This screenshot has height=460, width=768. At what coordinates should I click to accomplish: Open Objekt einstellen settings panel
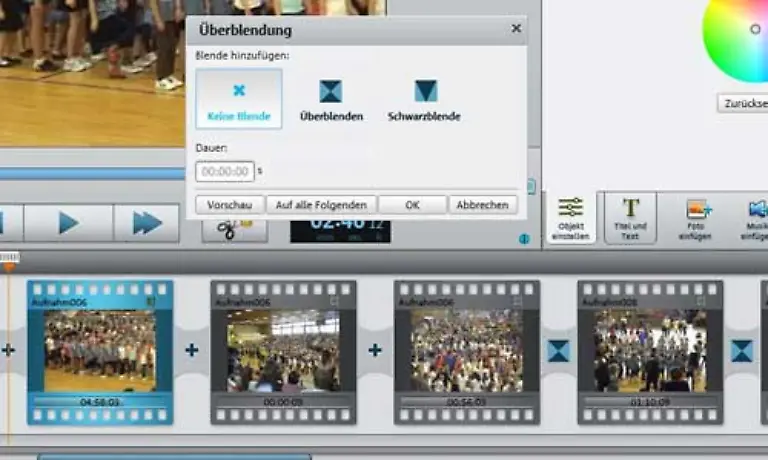click(571, 217)
